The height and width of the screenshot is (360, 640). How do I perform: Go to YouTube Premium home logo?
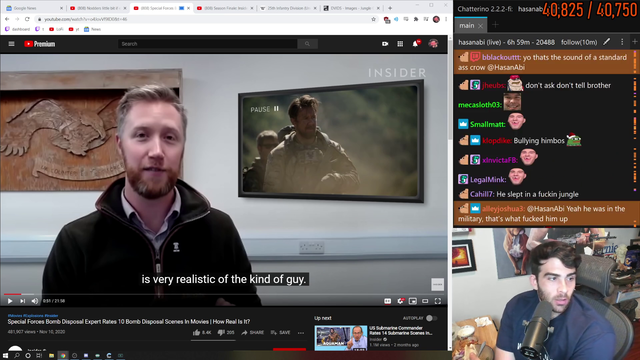point(40,44)
